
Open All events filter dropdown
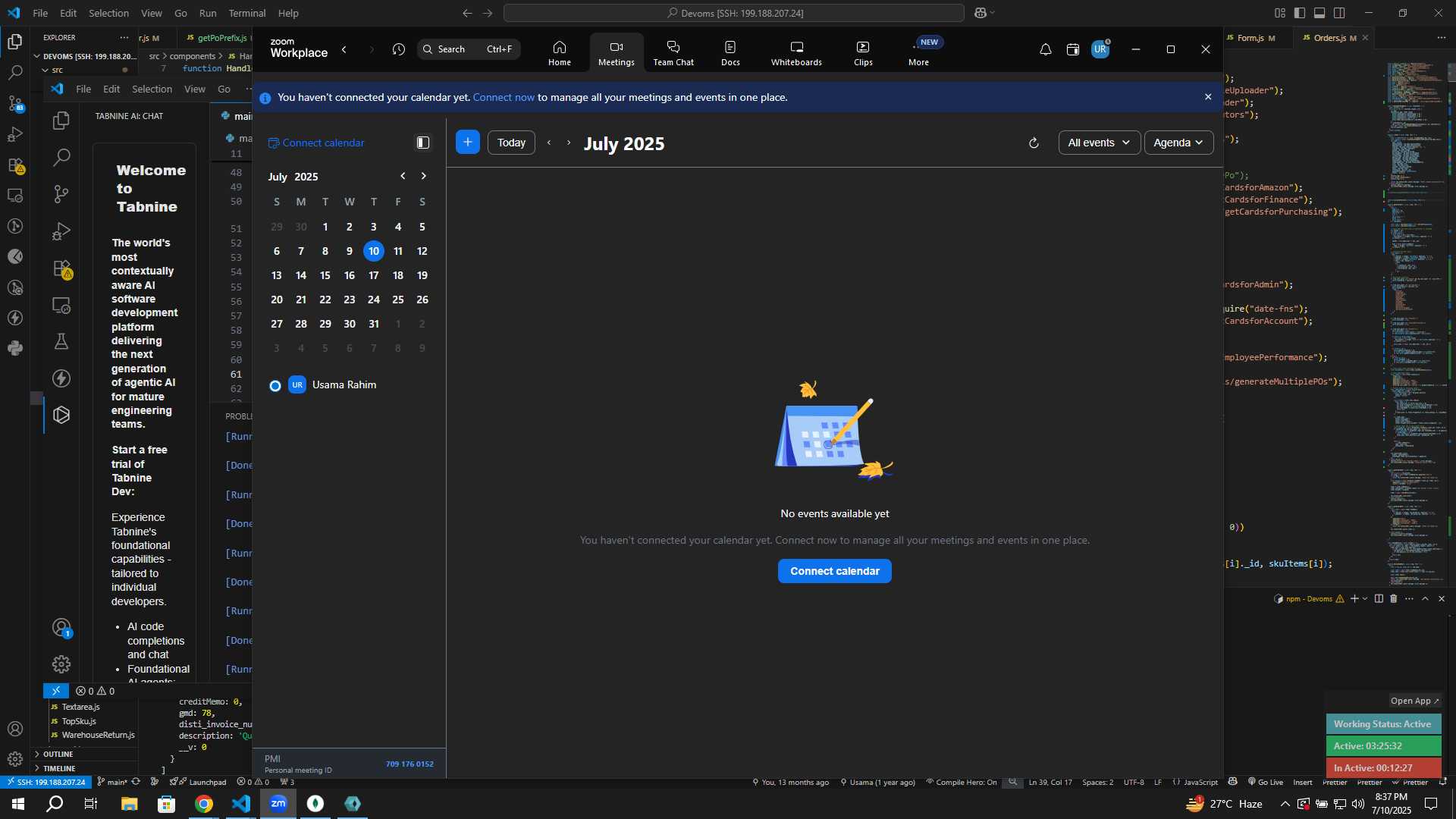pyautogui.click(x=1099, y=143)
